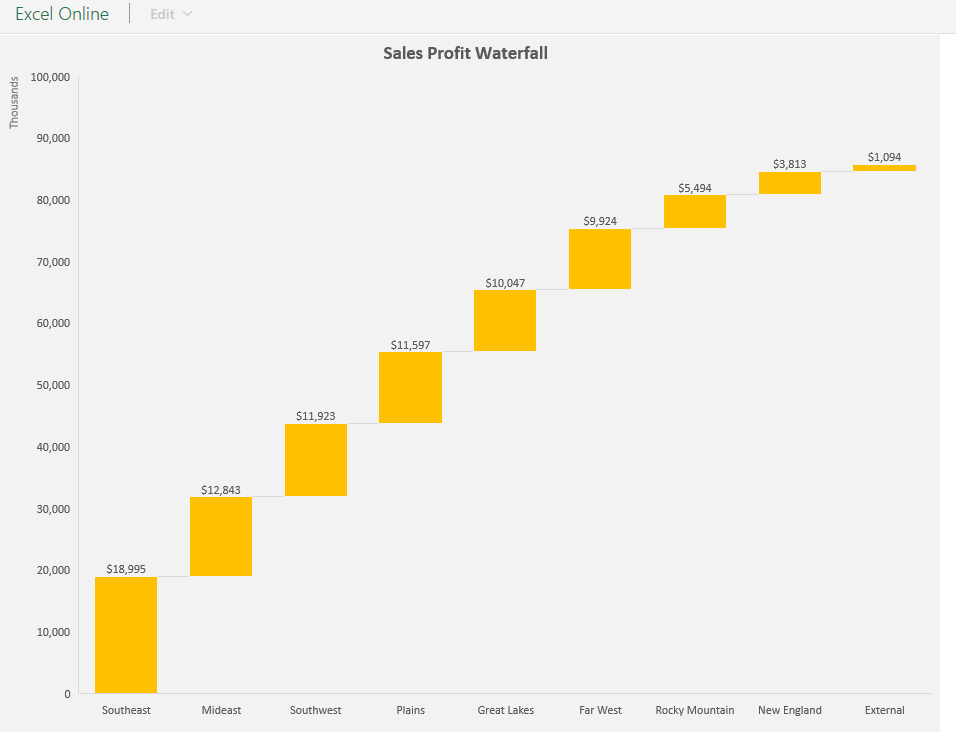The height and width of the screenshot is (742, 956).
Task: Click the Far West waterfall bar
Action: click(600, 259)
